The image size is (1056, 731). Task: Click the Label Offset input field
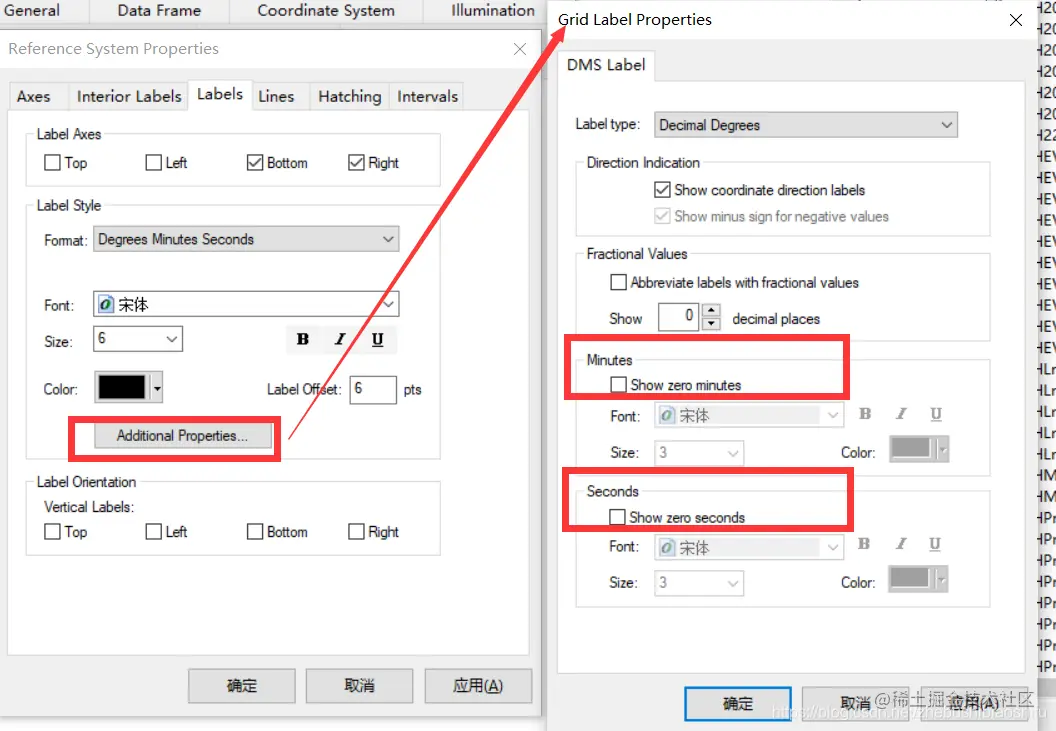click(372, 389)
